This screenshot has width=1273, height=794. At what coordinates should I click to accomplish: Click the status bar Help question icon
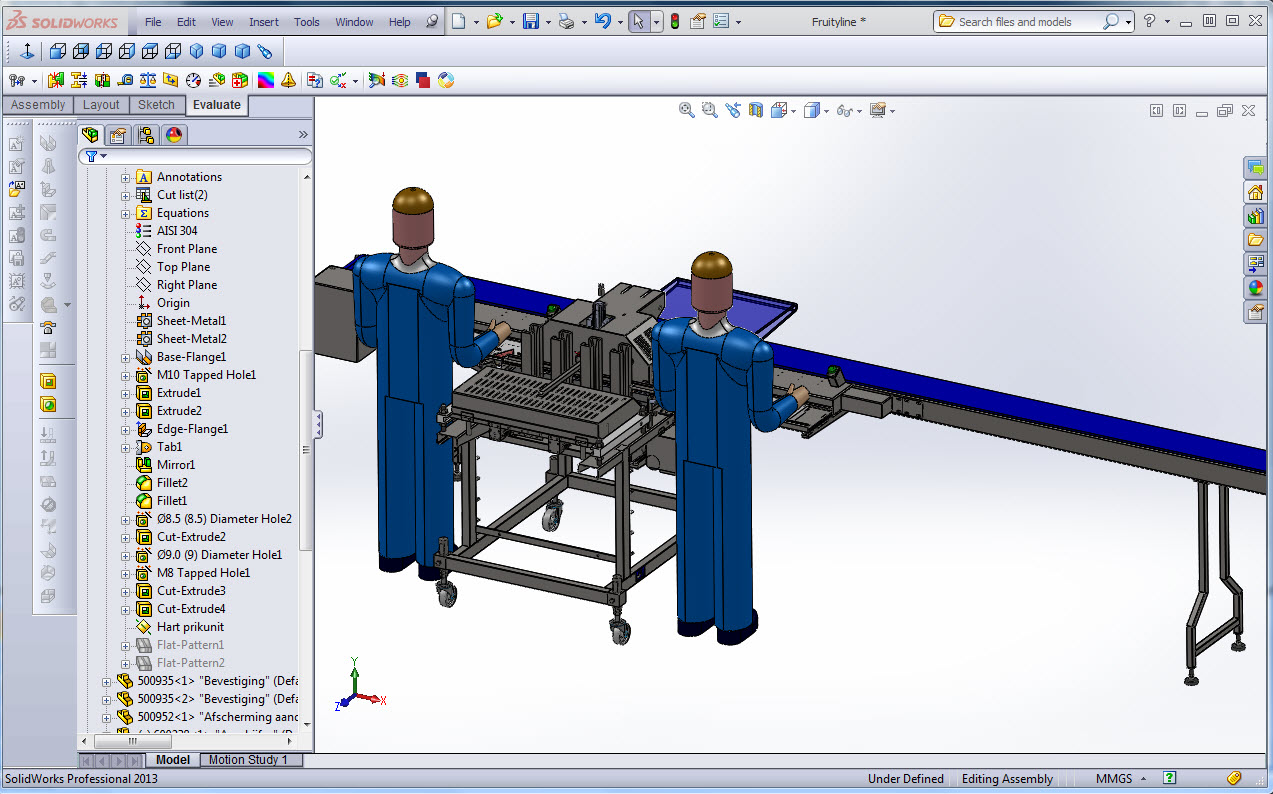[x=1169, y=778]
